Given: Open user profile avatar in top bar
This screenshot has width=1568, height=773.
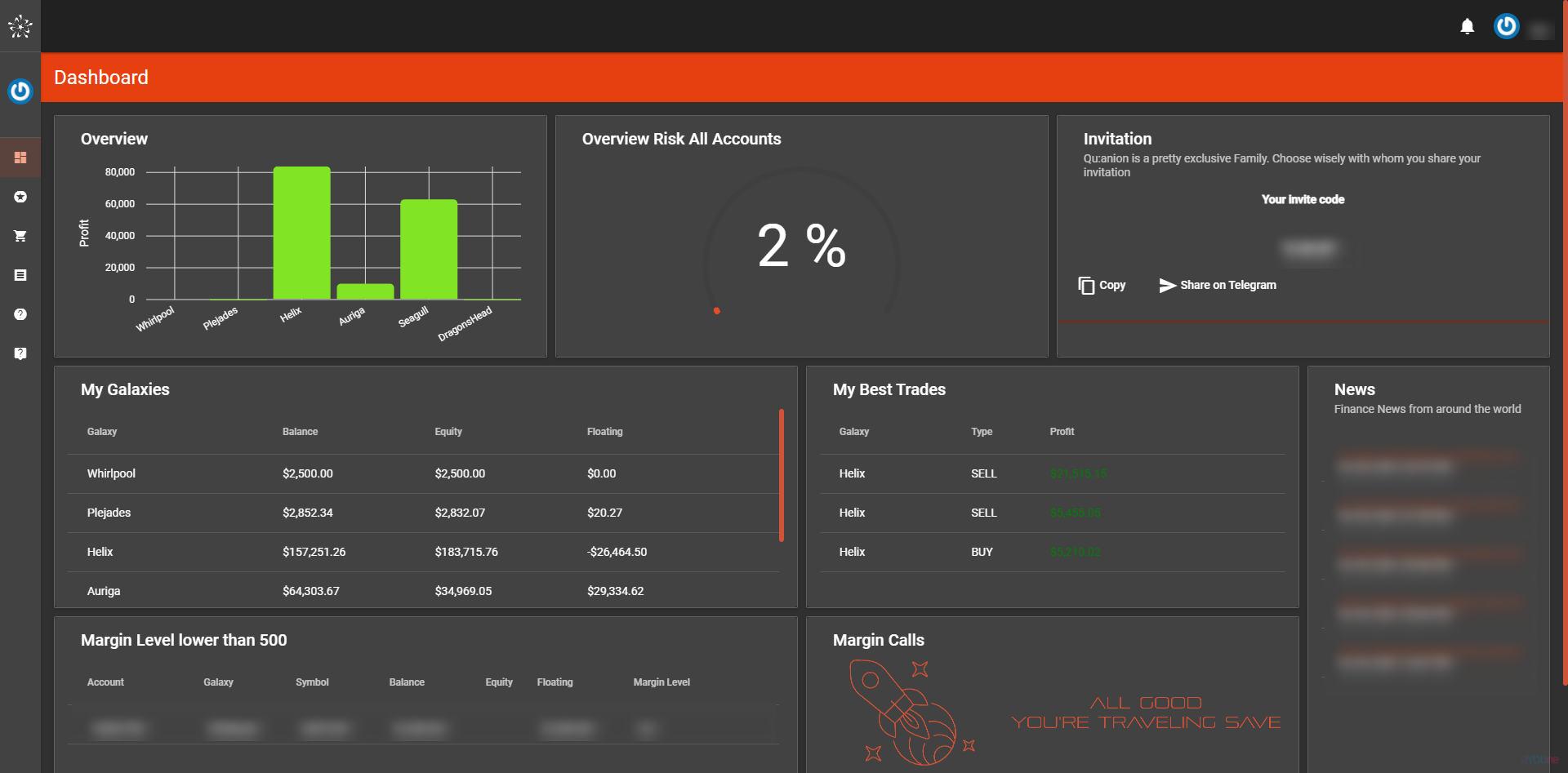Looking at the screenshot, I should pos(1506,26).
